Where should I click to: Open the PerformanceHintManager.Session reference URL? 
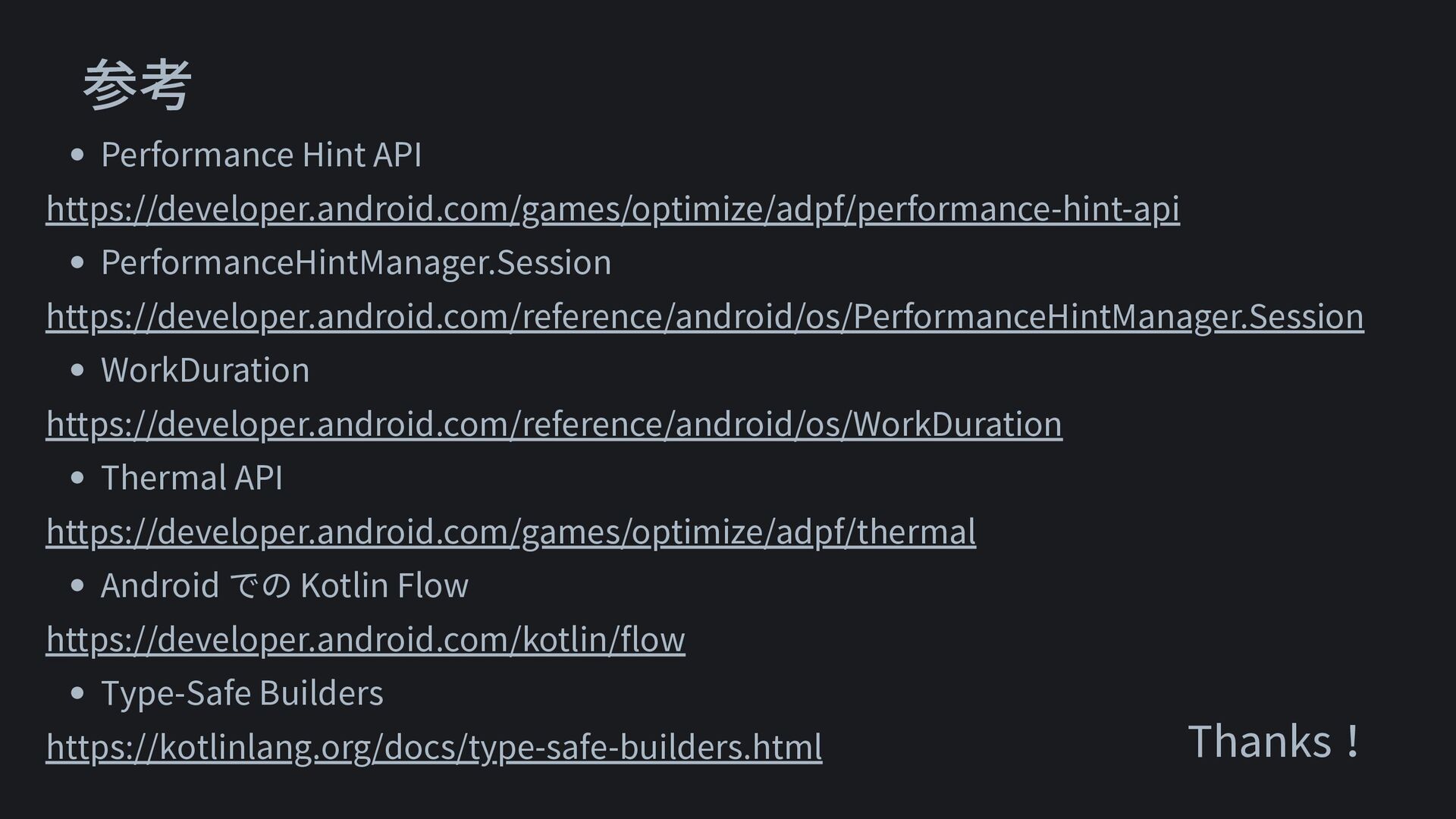point(704,316)
